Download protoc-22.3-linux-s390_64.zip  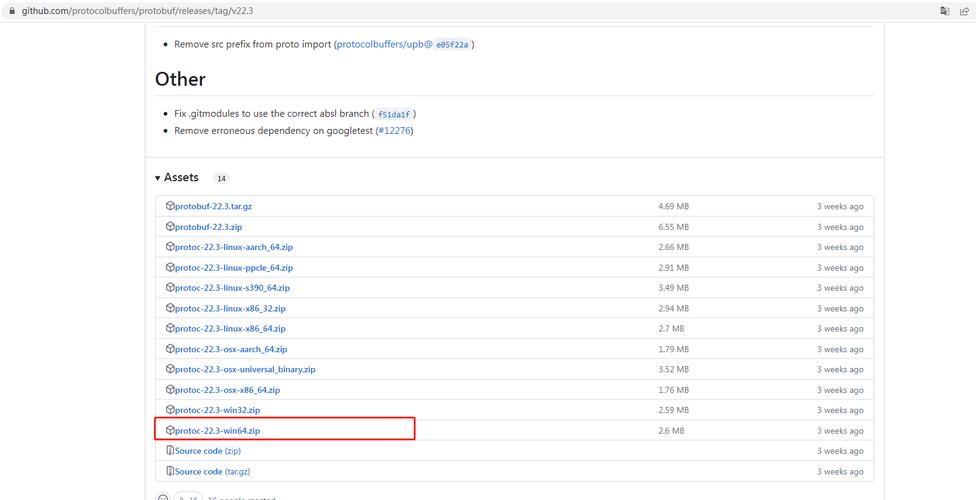[x=233, y=288]
